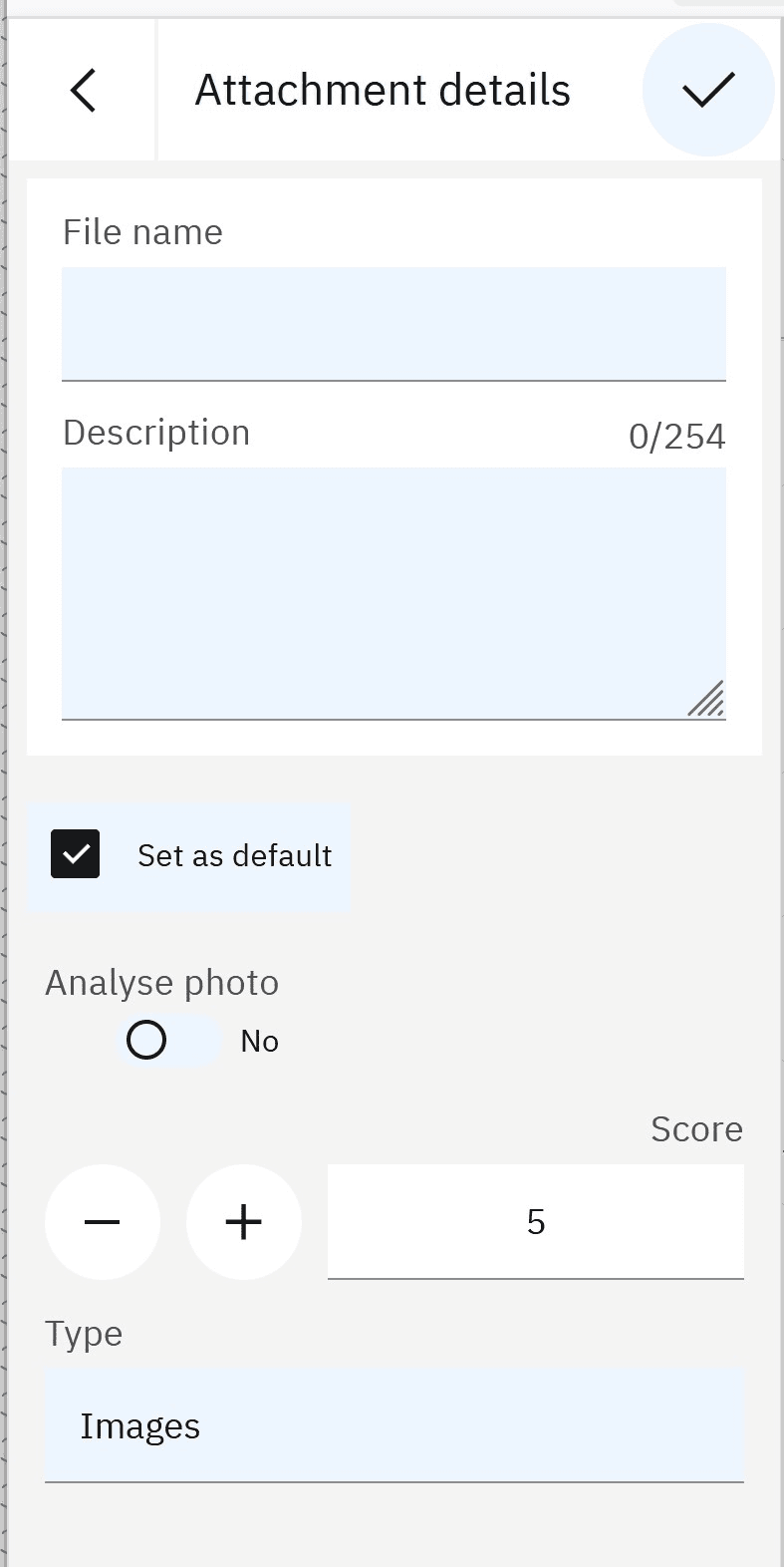Tap the checkmark to save attachment details

point(708,90)
